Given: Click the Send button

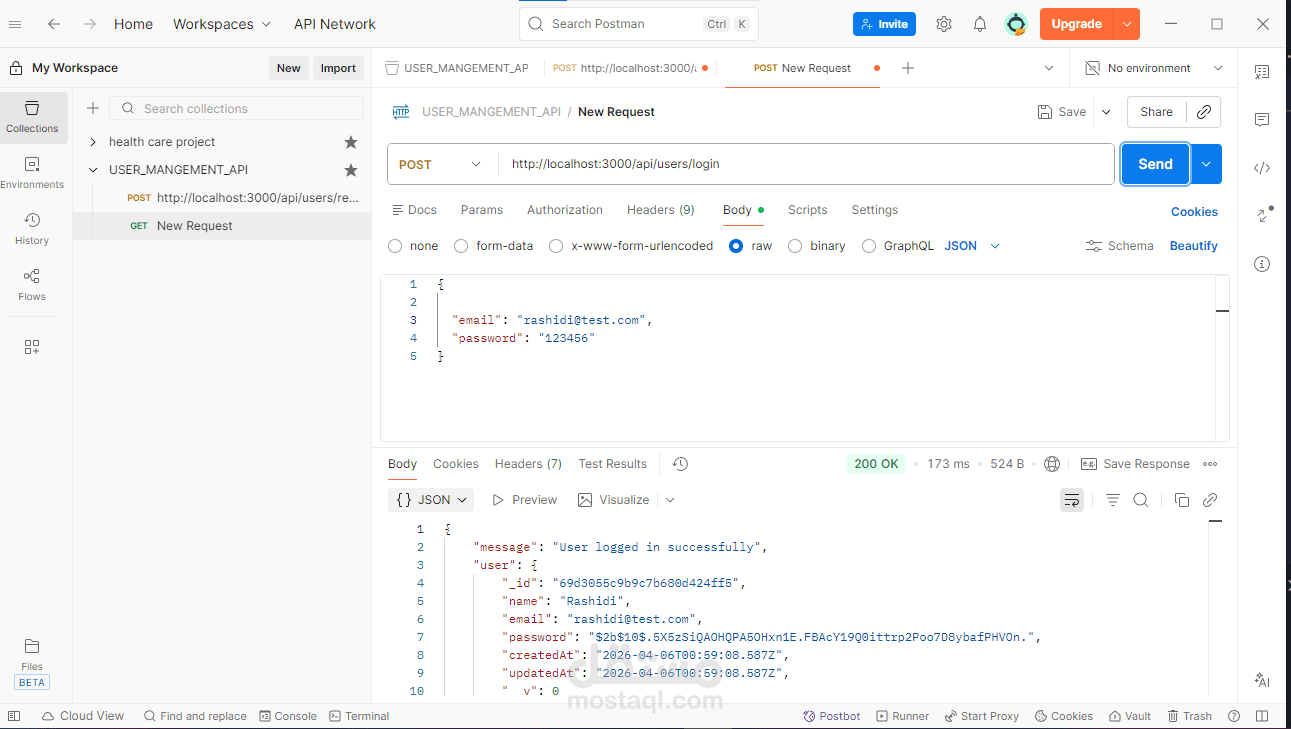Looking at the screenshot, I should click(x=1155, y=164).
